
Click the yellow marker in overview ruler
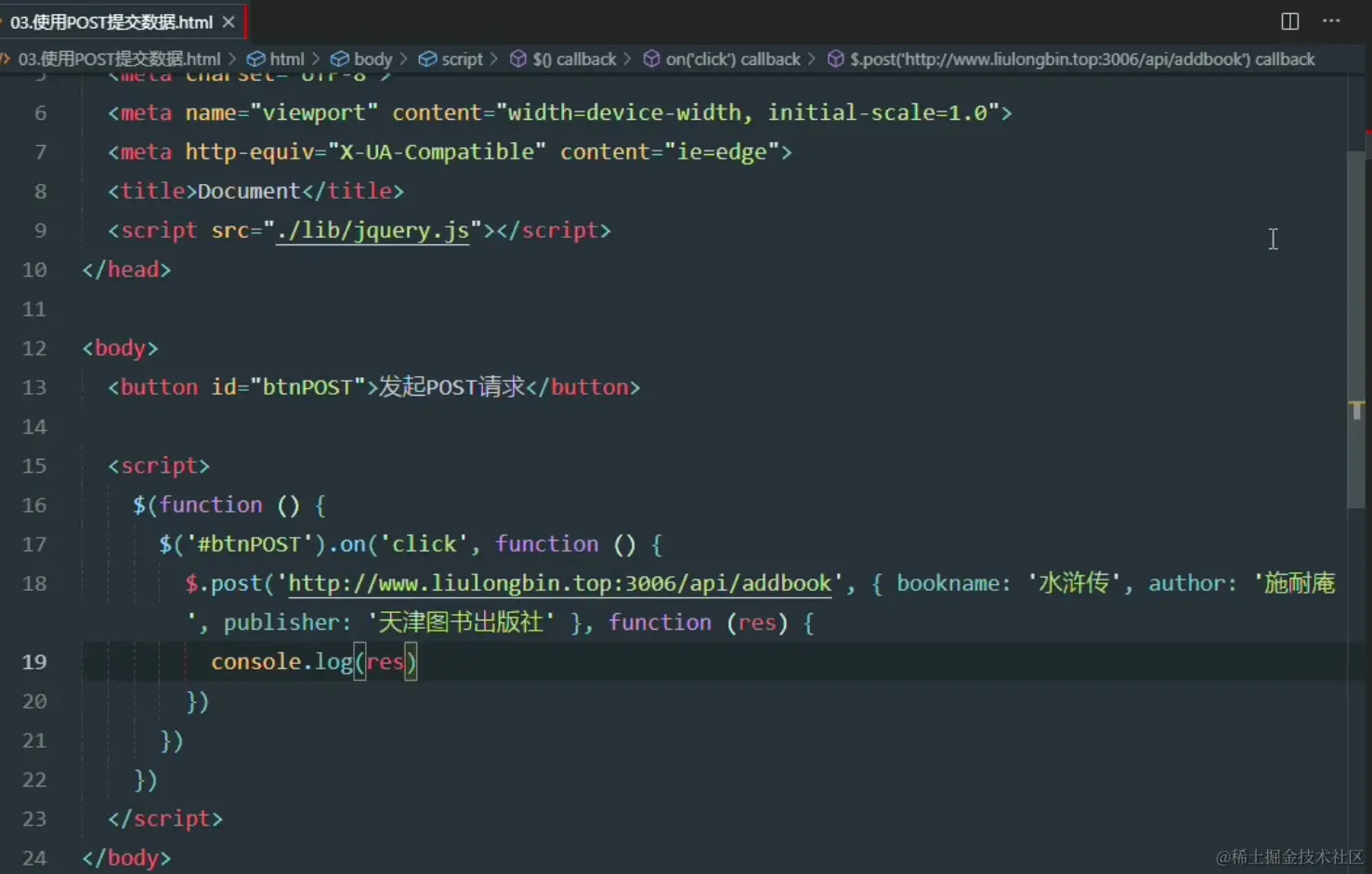1357,410
